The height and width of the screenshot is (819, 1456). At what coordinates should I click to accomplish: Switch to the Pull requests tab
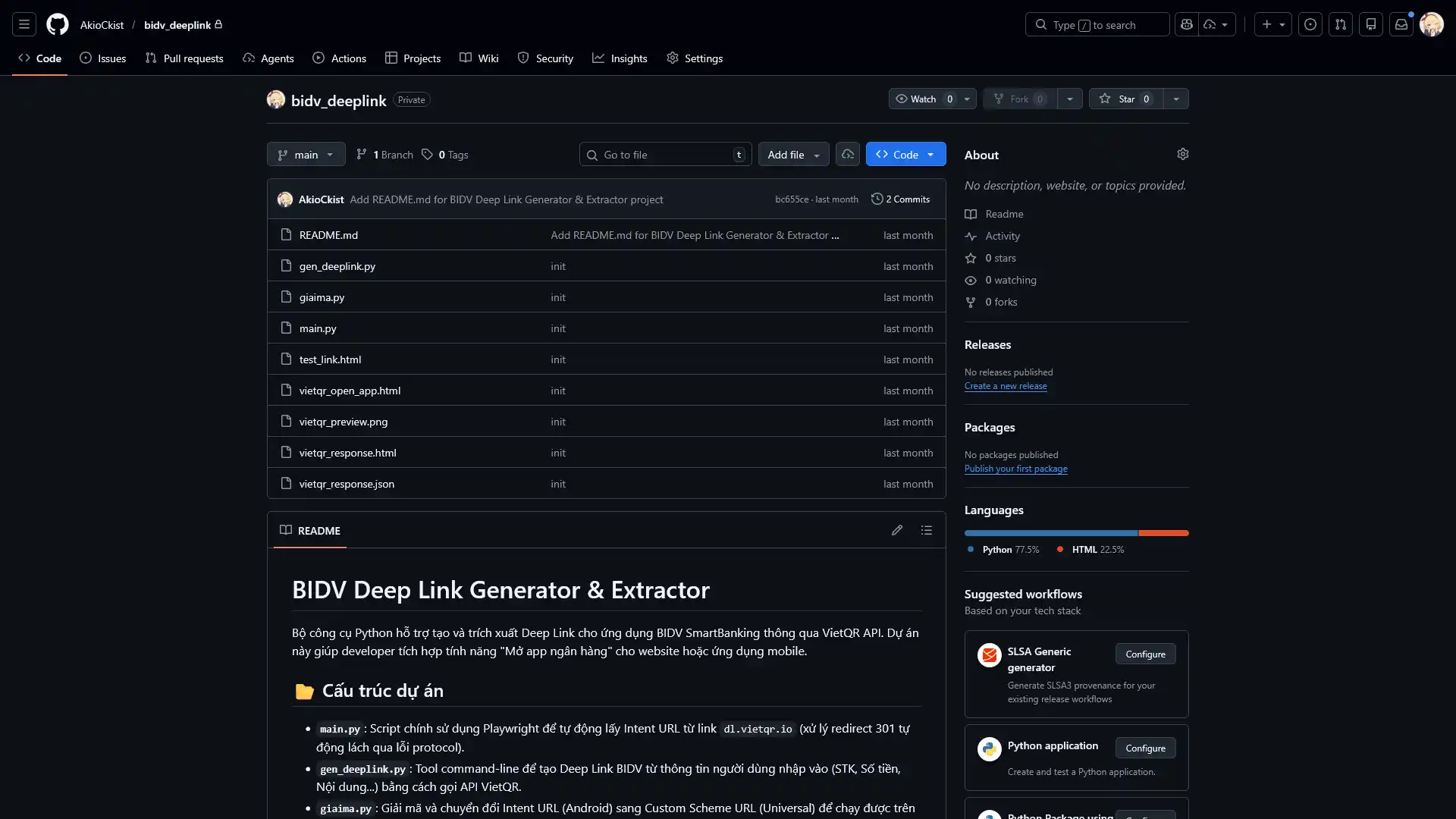point(184,58)
